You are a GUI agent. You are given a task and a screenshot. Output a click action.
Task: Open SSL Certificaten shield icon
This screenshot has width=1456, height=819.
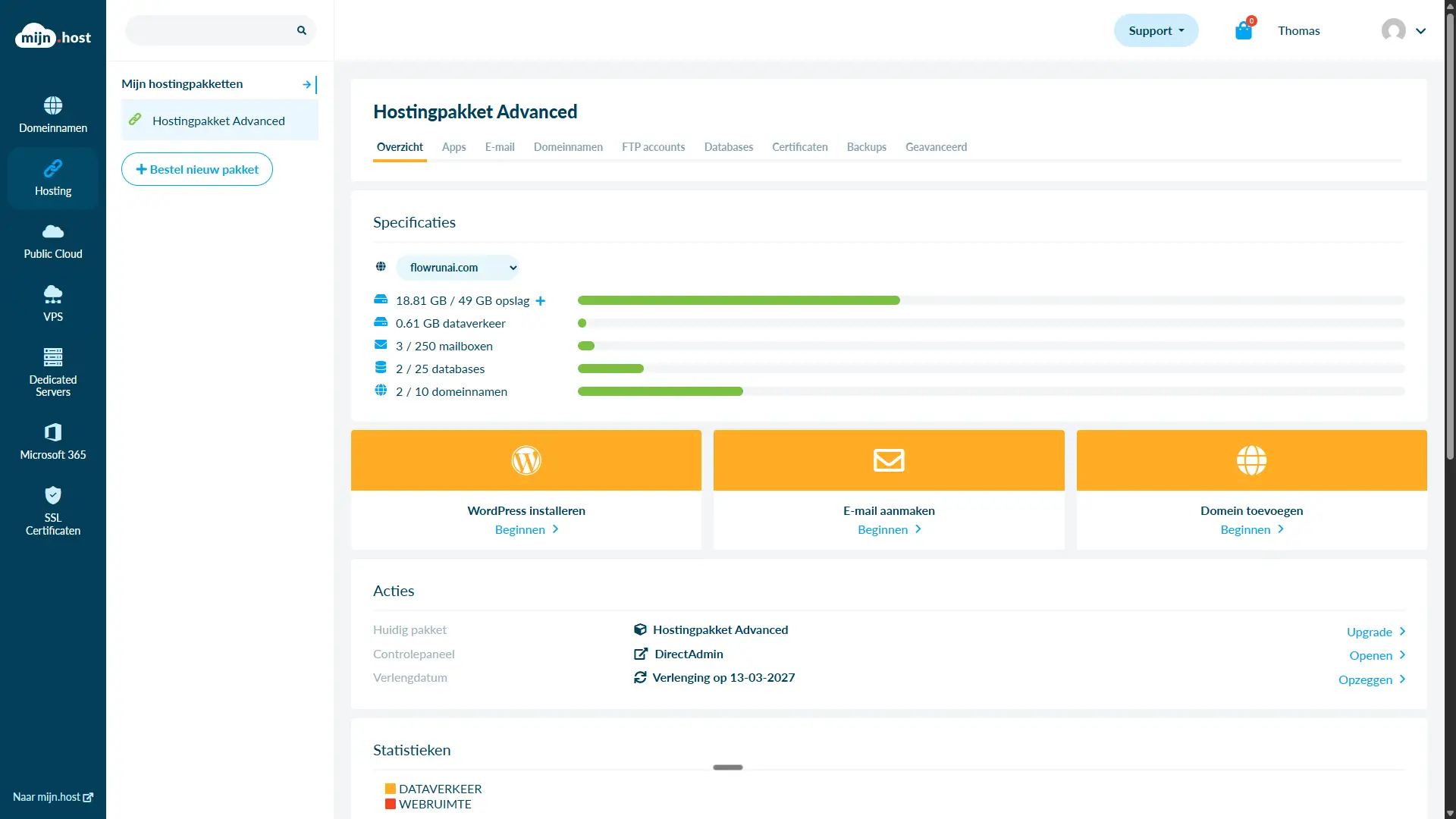coord(53,496)
